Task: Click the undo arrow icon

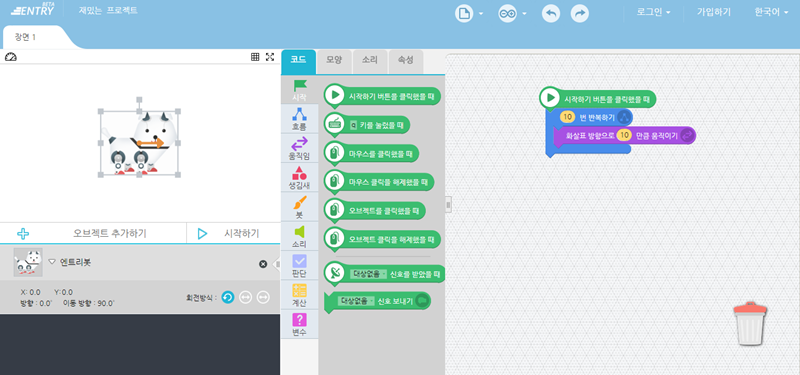Action: pyautogui.click(x=551, y=13)
